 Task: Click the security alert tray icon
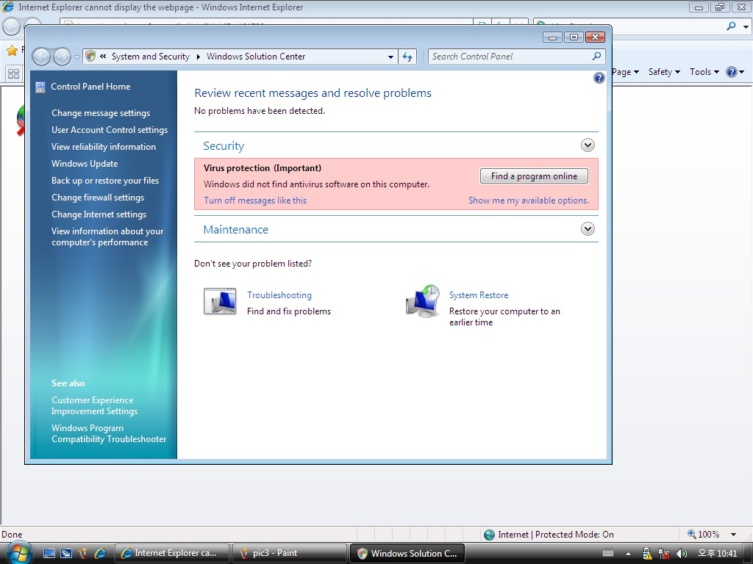(x=647, y=553)
